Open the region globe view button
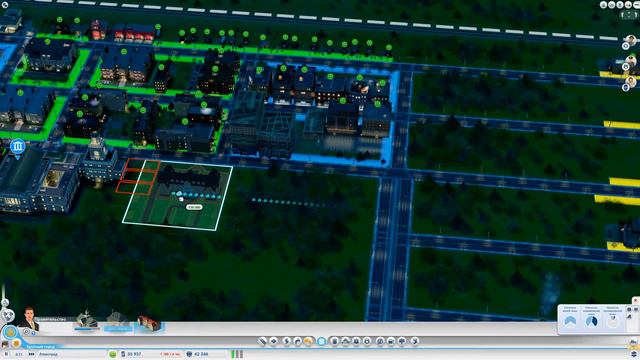Screen dimensions: 640x360 click(x=8, y=316)
